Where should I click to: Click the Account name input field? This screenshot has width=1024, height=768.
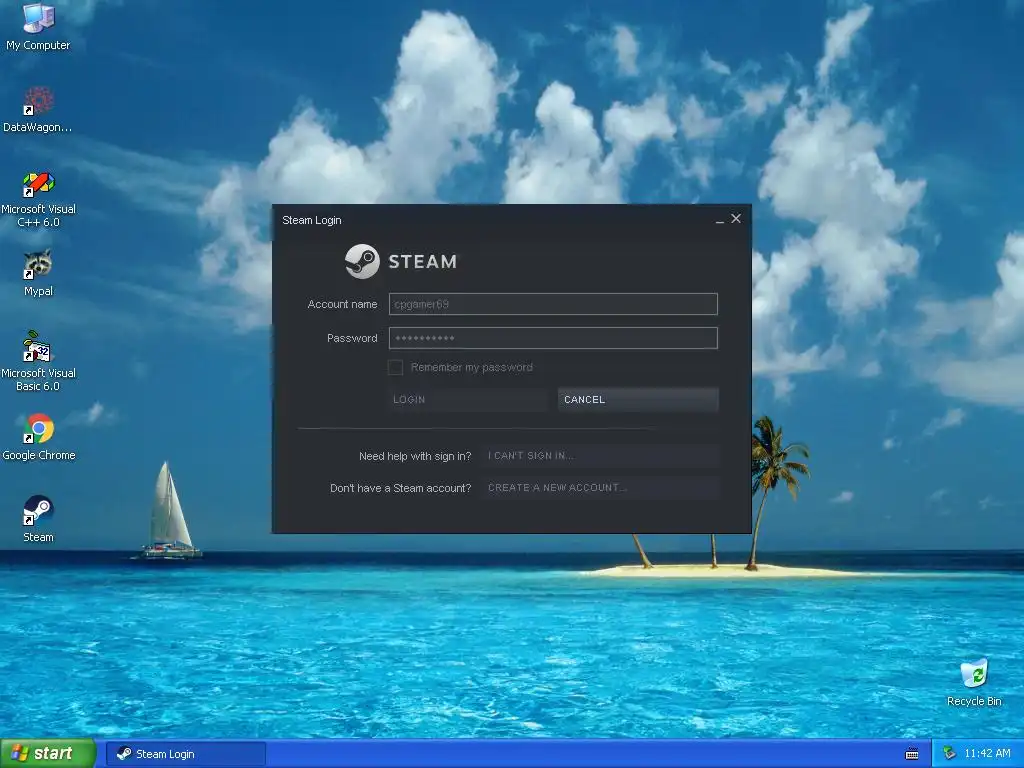tap(553, 304)
